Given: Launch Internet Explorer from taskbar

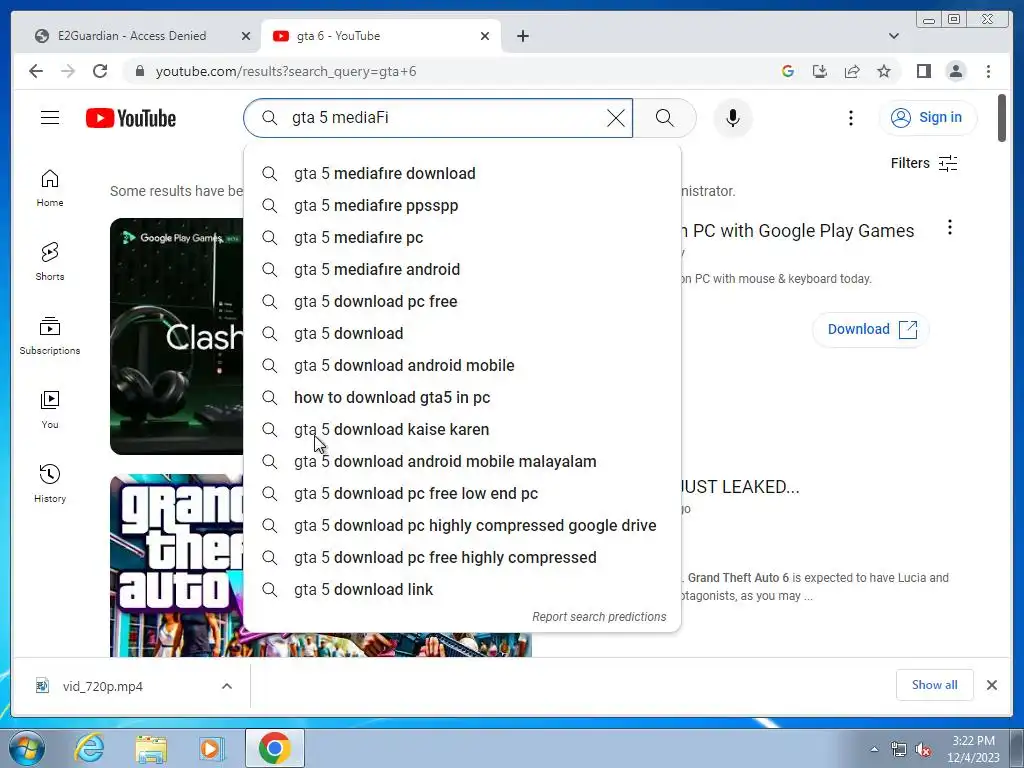Looking at the screenshot, I should (x=89, y=747).
